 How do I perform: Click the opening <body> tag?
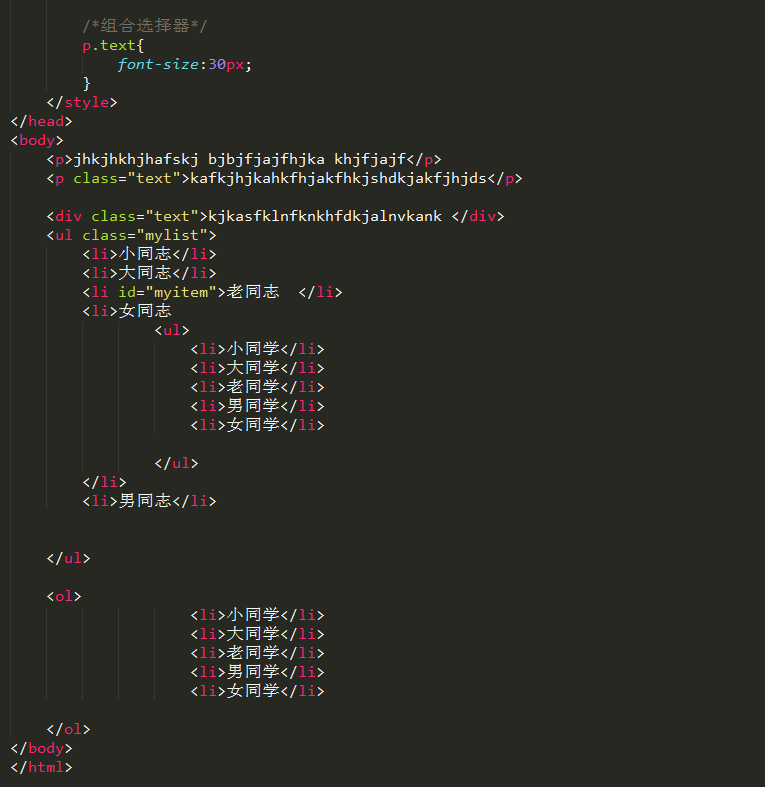coord(37,141)
